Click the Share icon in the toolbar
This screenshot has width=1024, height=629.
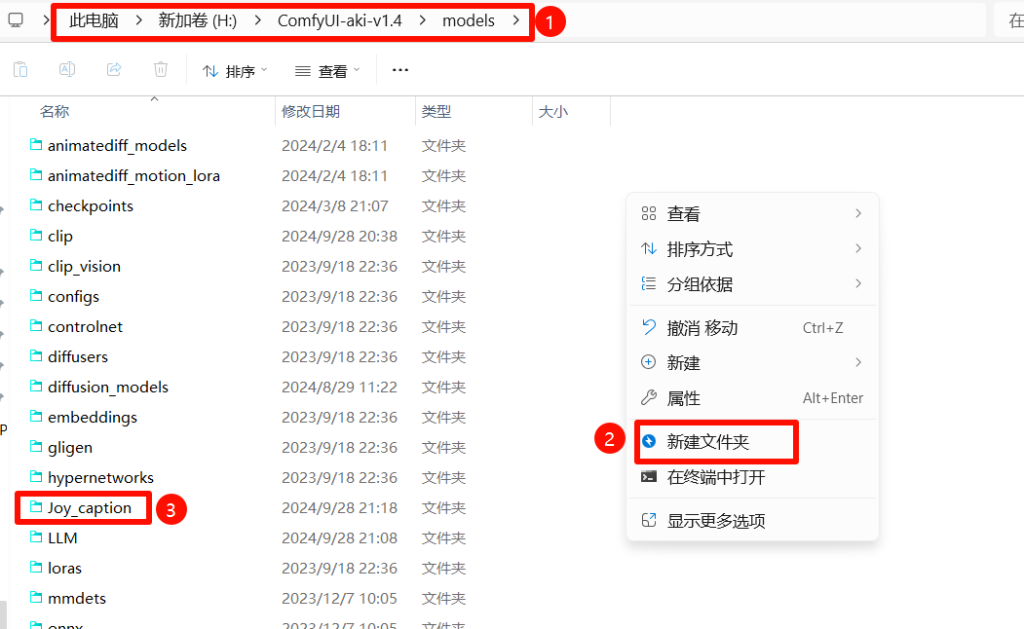click(x=113, y=69)
